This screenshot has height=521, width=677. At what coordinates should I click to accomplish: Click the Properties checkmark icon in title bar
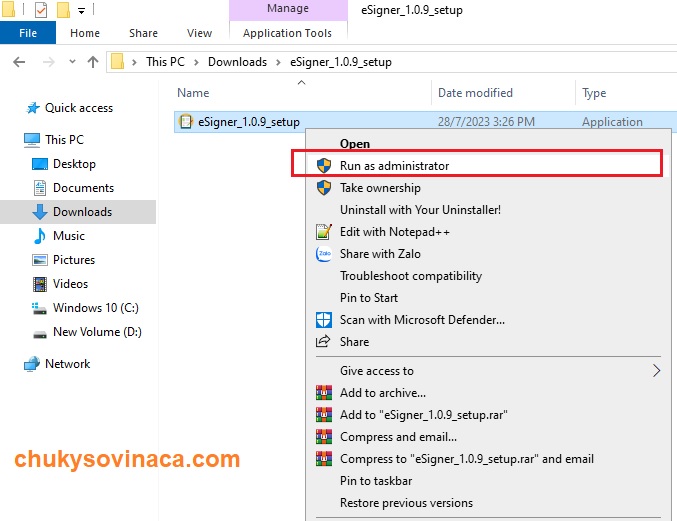tap(41, 9)
